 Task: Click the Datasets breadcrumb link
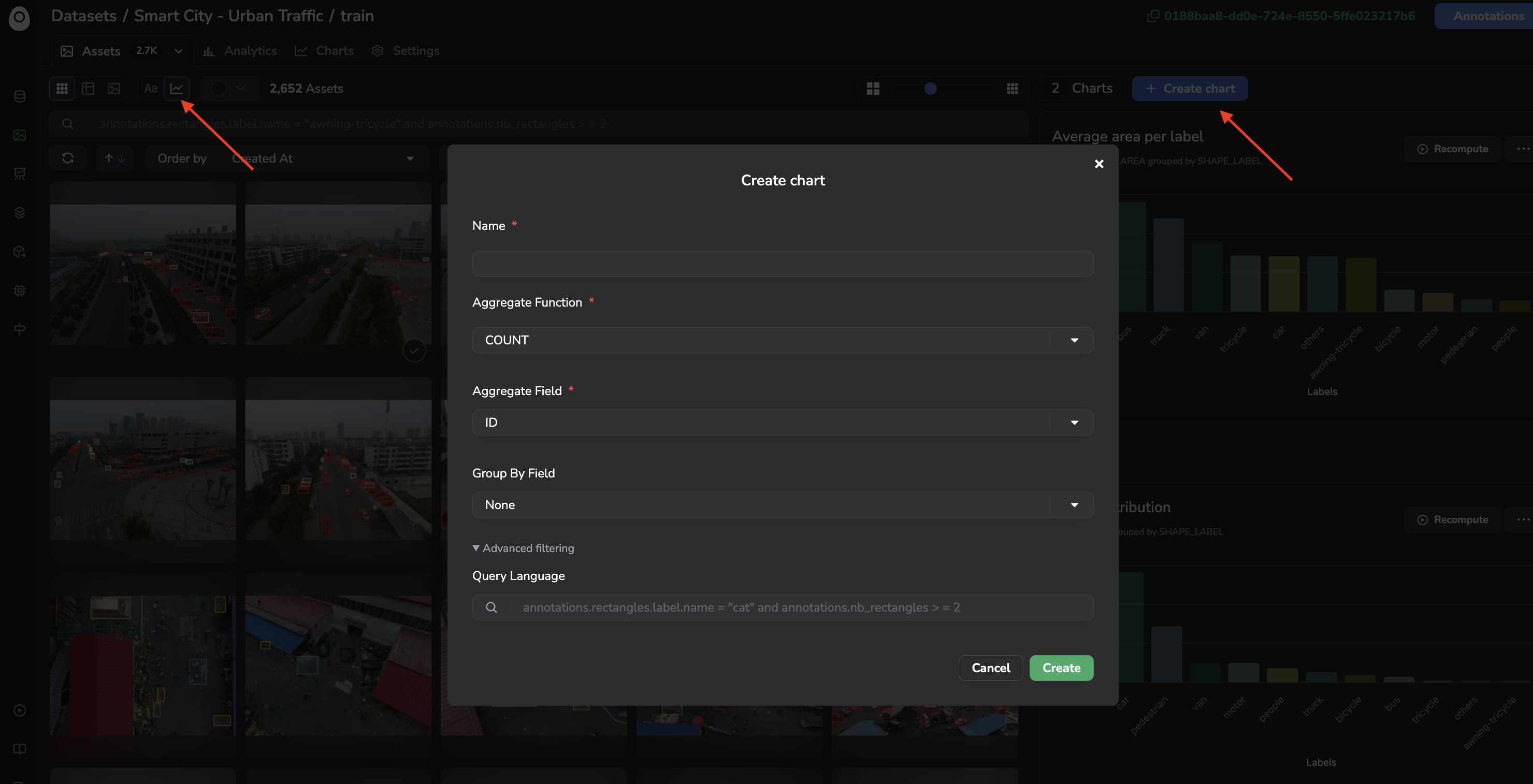[x=84, y=16]
